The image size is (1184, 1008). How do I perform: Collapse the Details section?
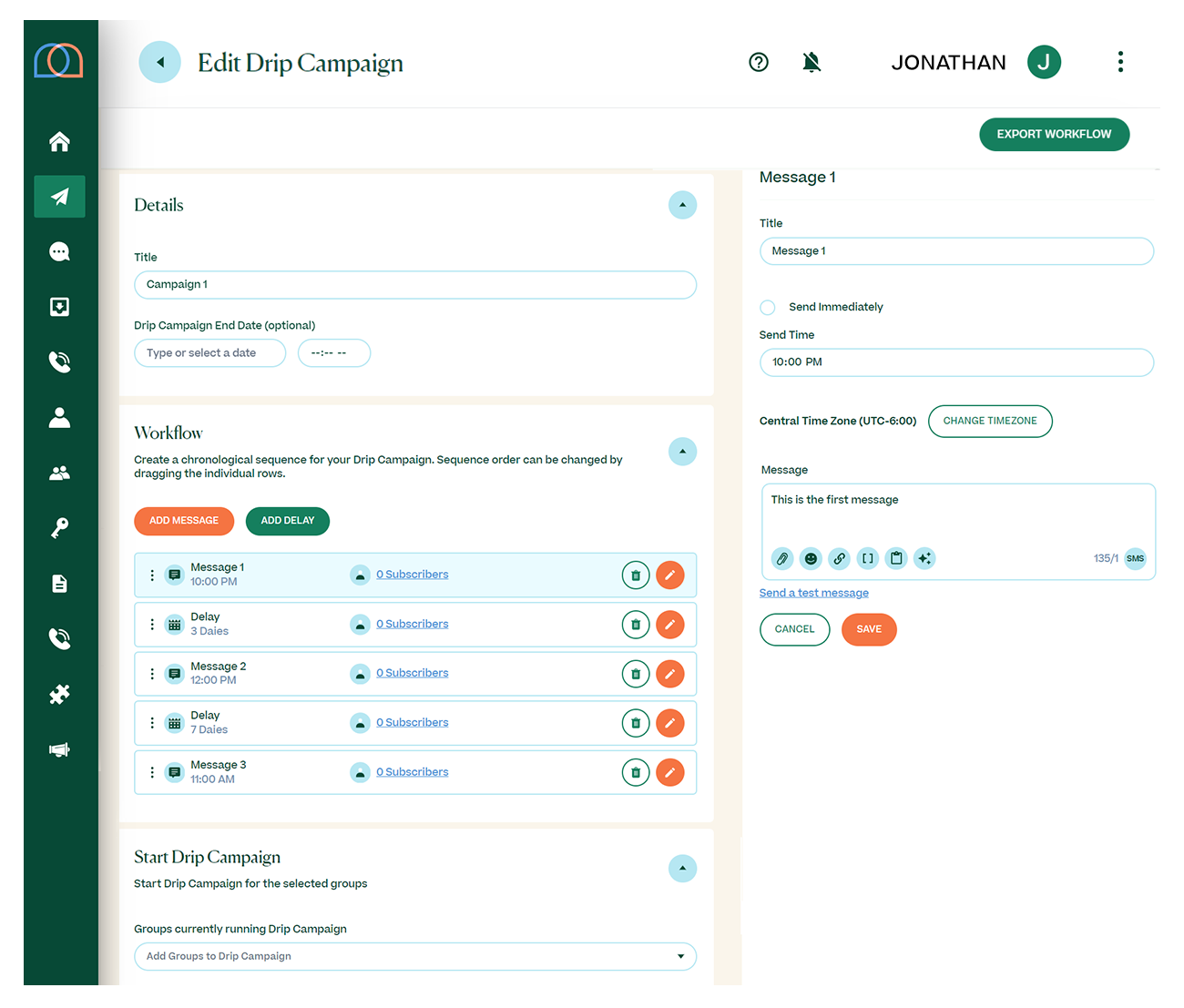tap(682, 205)
